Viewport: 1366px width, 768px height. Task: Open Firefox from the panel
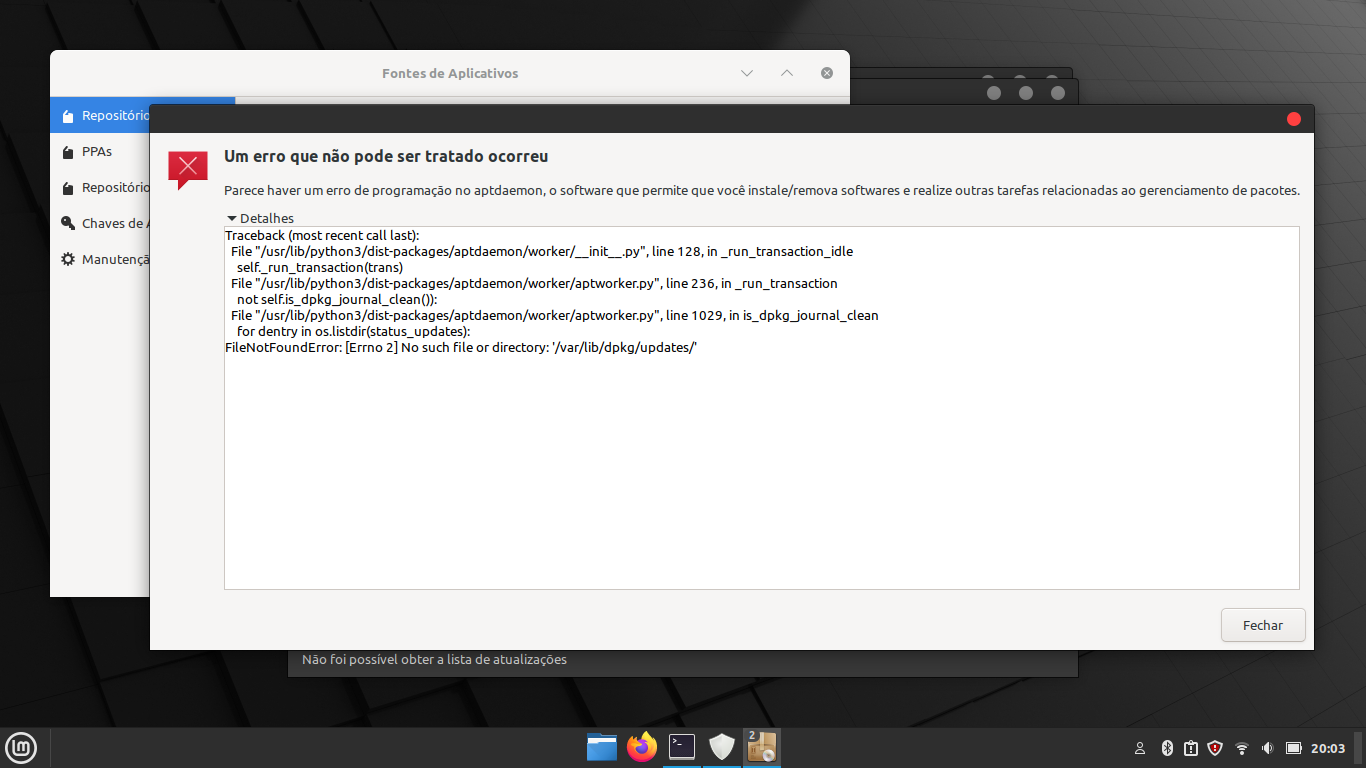click(642, 747)
